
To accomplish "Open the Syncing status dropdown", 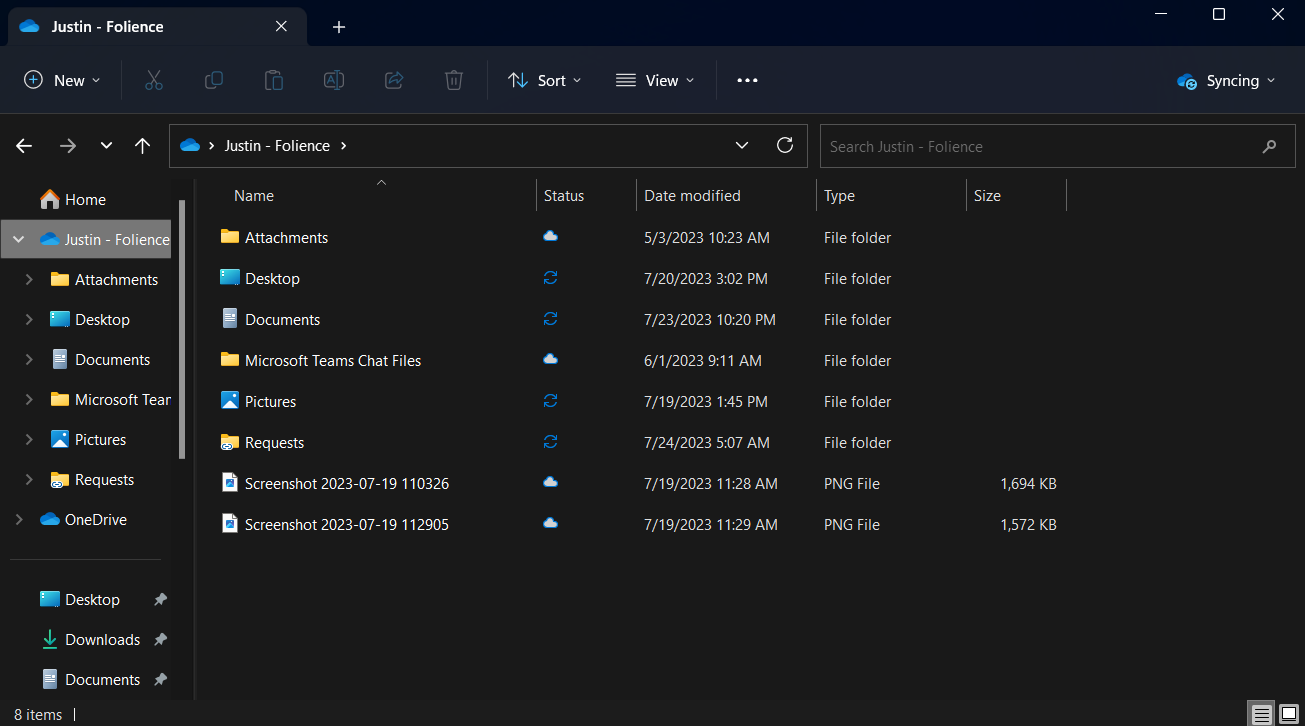I will coord(1227,81).
